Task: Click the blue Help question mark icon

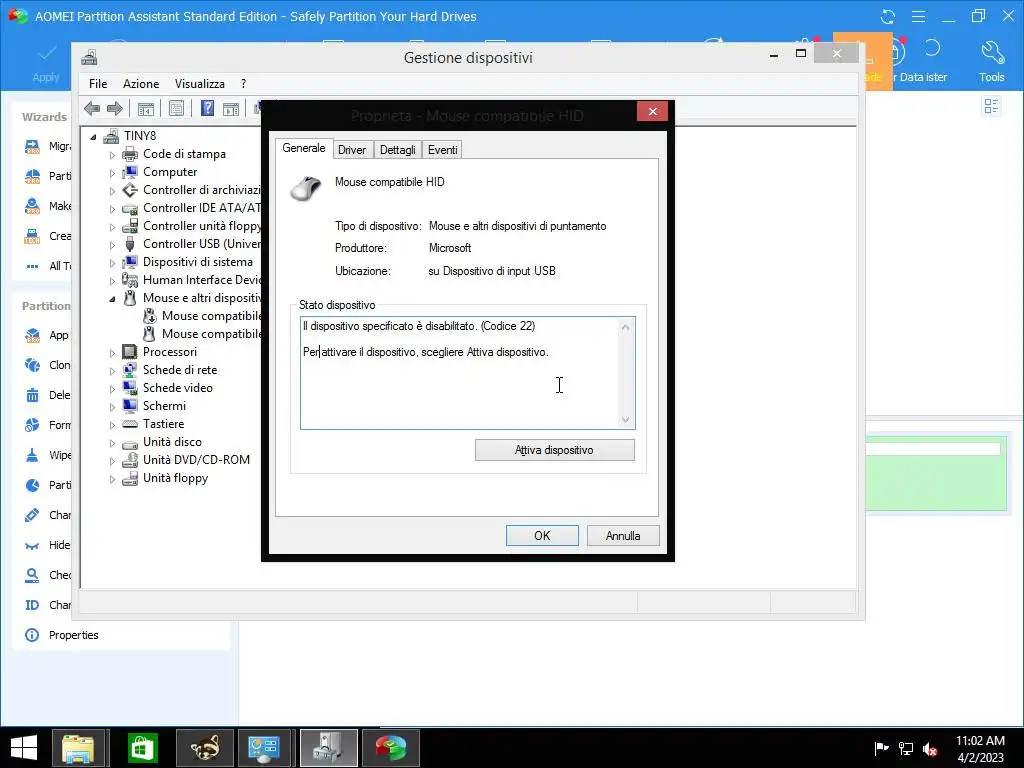Action: tap(207, 108)
